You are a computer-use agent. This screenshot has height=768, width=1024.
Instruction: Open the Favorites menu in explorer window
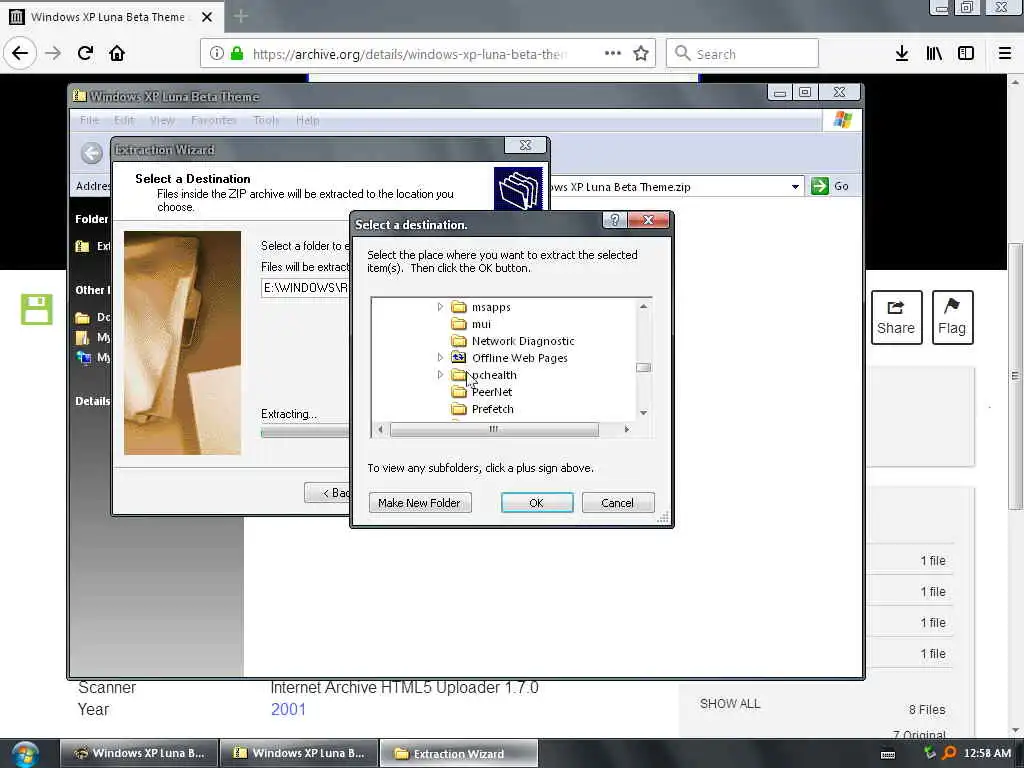214,120
